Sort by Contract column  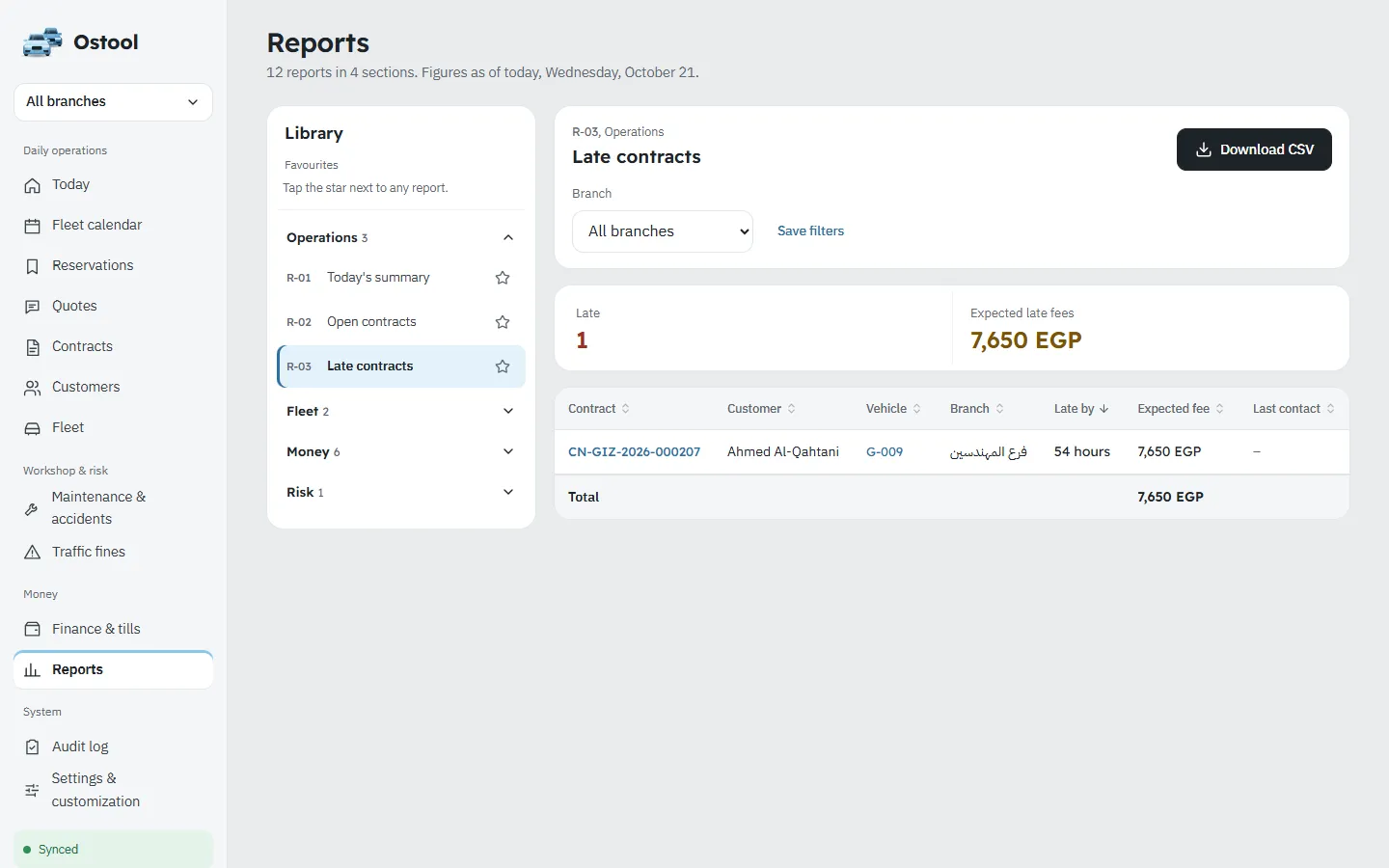click(599, 409)
